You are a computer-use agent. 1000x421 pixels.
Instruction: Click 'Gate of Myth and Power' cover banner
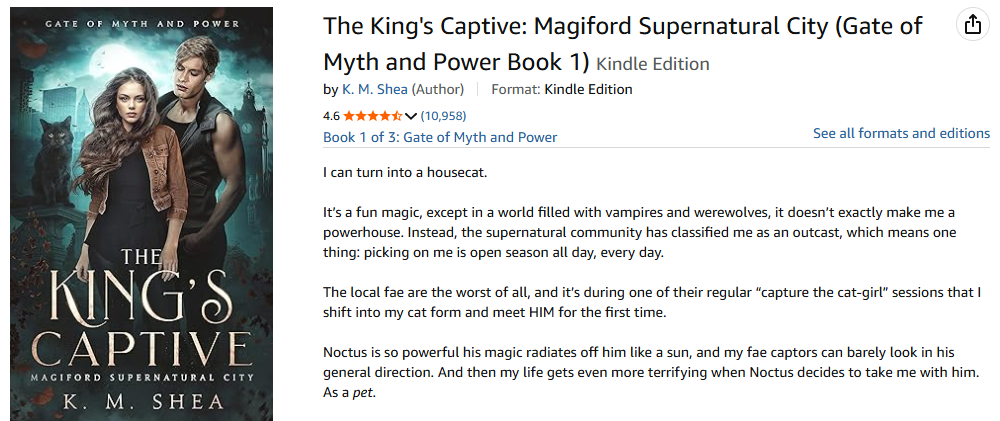click(142, 24)
